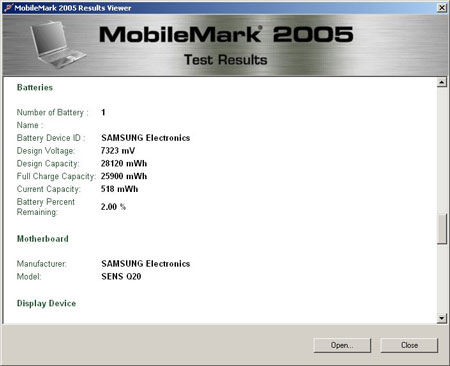The width and height of the screenshot is (450, 366).
Task: Close the Results Viewer window via X
Action: tap(442, 8)
